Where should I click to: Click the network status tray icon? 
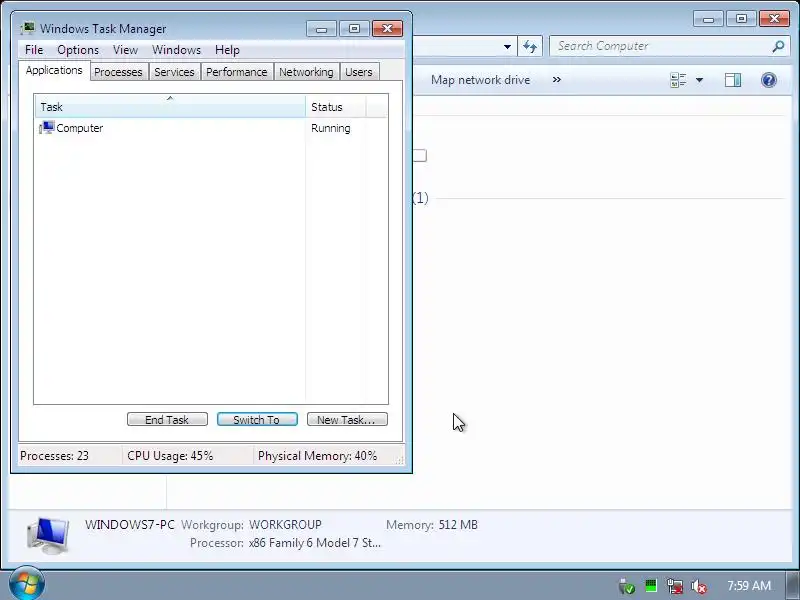[x=674, y=586]
